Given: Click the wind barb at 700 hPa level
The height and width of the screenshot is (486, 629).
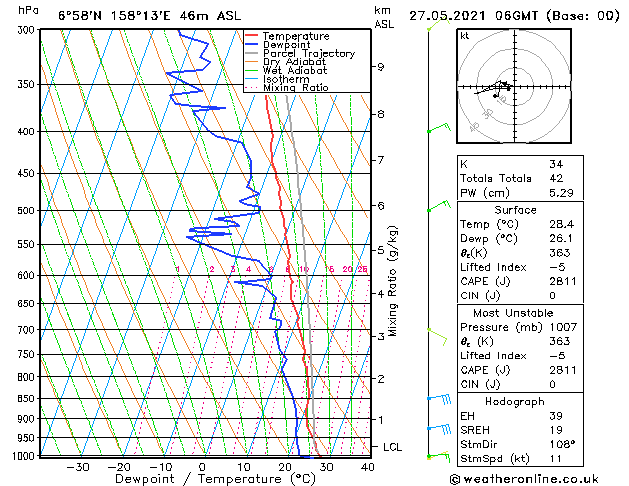Looking at the screenshot, I should (x=437, y=336).
